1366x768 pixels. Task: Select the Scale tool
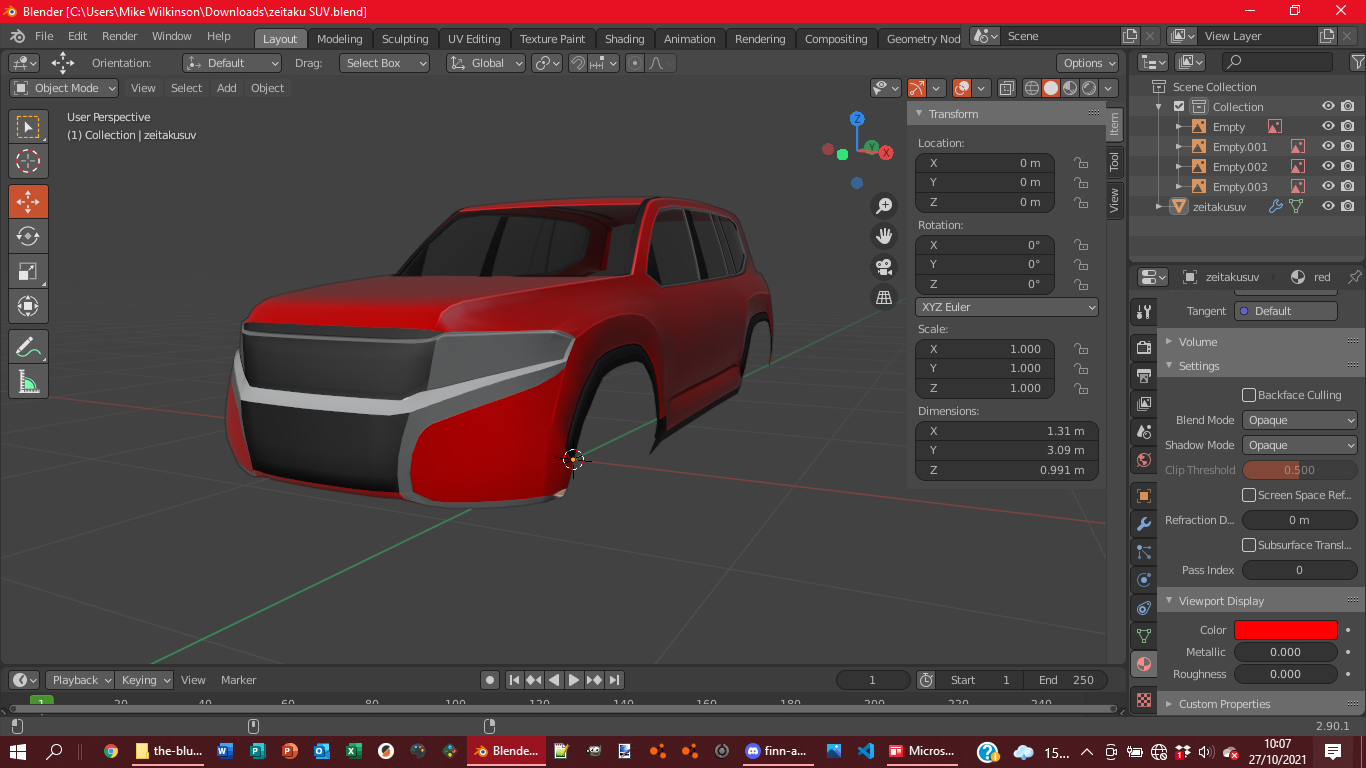(28, 271)
